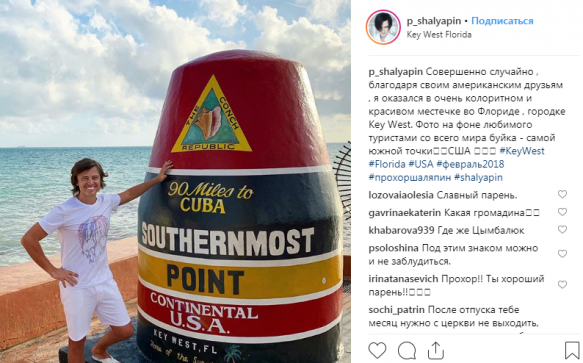Open the #Florida hashtag
The image size is (583, 363).
point(387,164)
